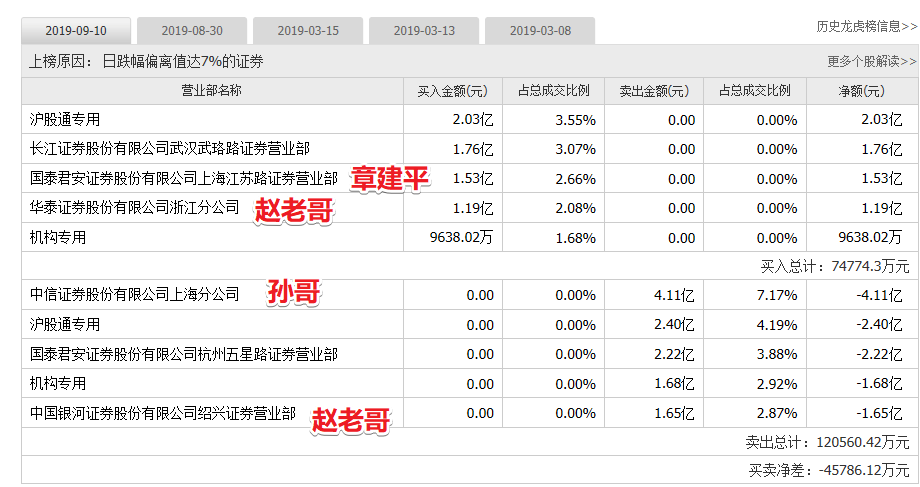Click the 卖出金额(元) column header

pyautogui.click(x=654, y=91)
